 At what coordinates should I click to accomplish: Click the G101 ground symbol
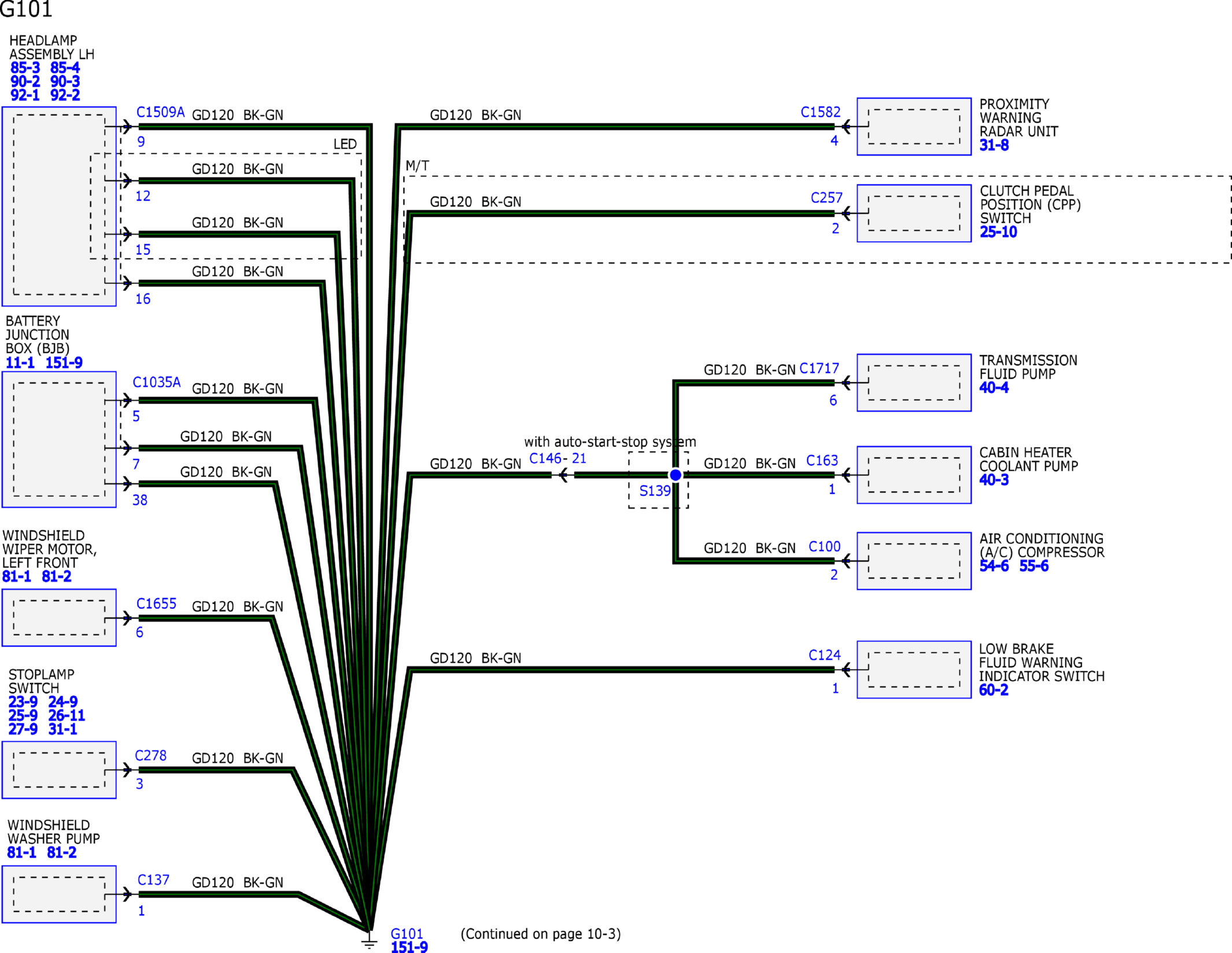[369, 940]
